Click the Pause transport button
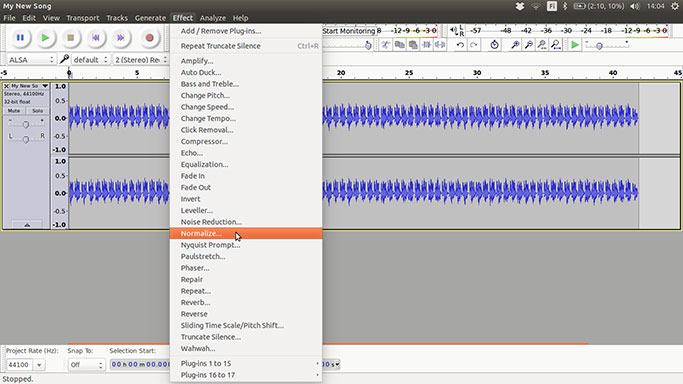The image size is (683, 384). click(20, 38)
